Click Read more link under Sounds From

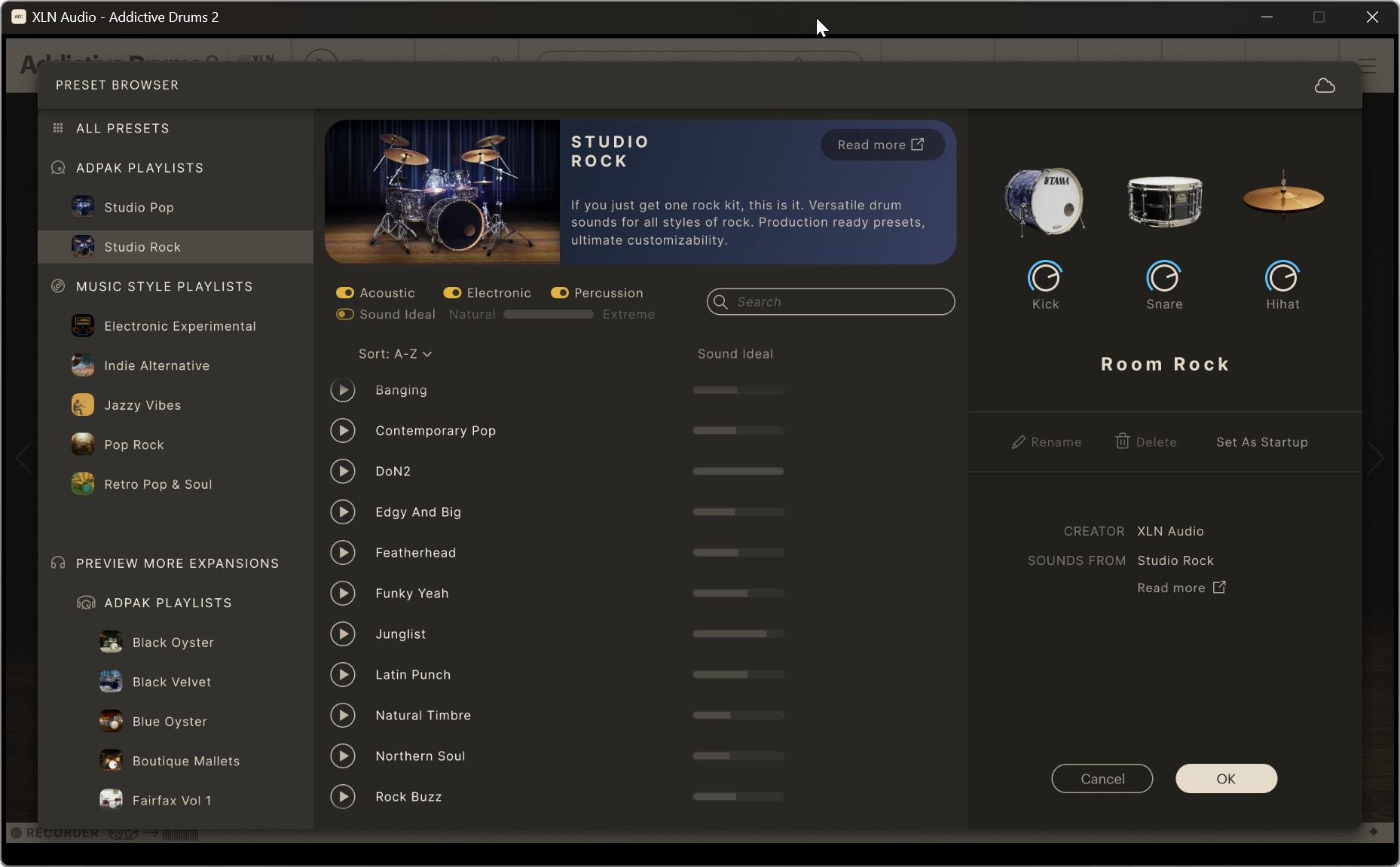click(1181, 588)
